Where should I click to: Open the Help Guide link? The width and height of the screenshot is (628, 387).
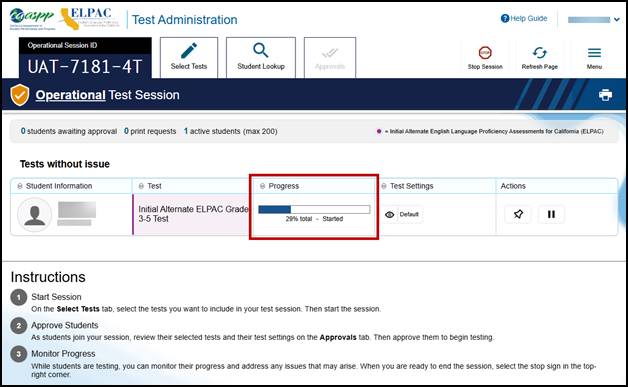click(524, 18)
